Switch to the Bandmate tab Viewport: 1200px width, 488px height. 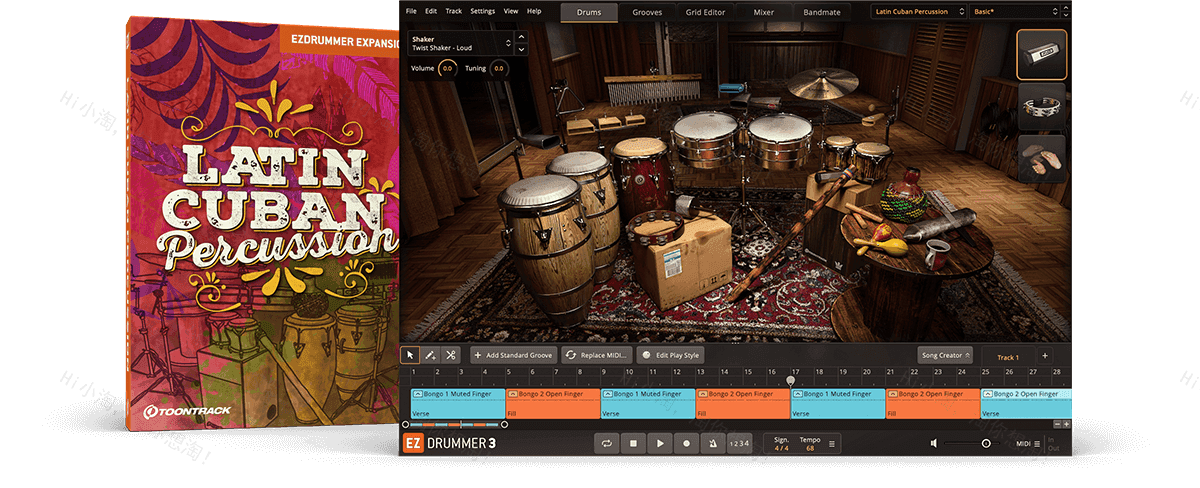821,12
